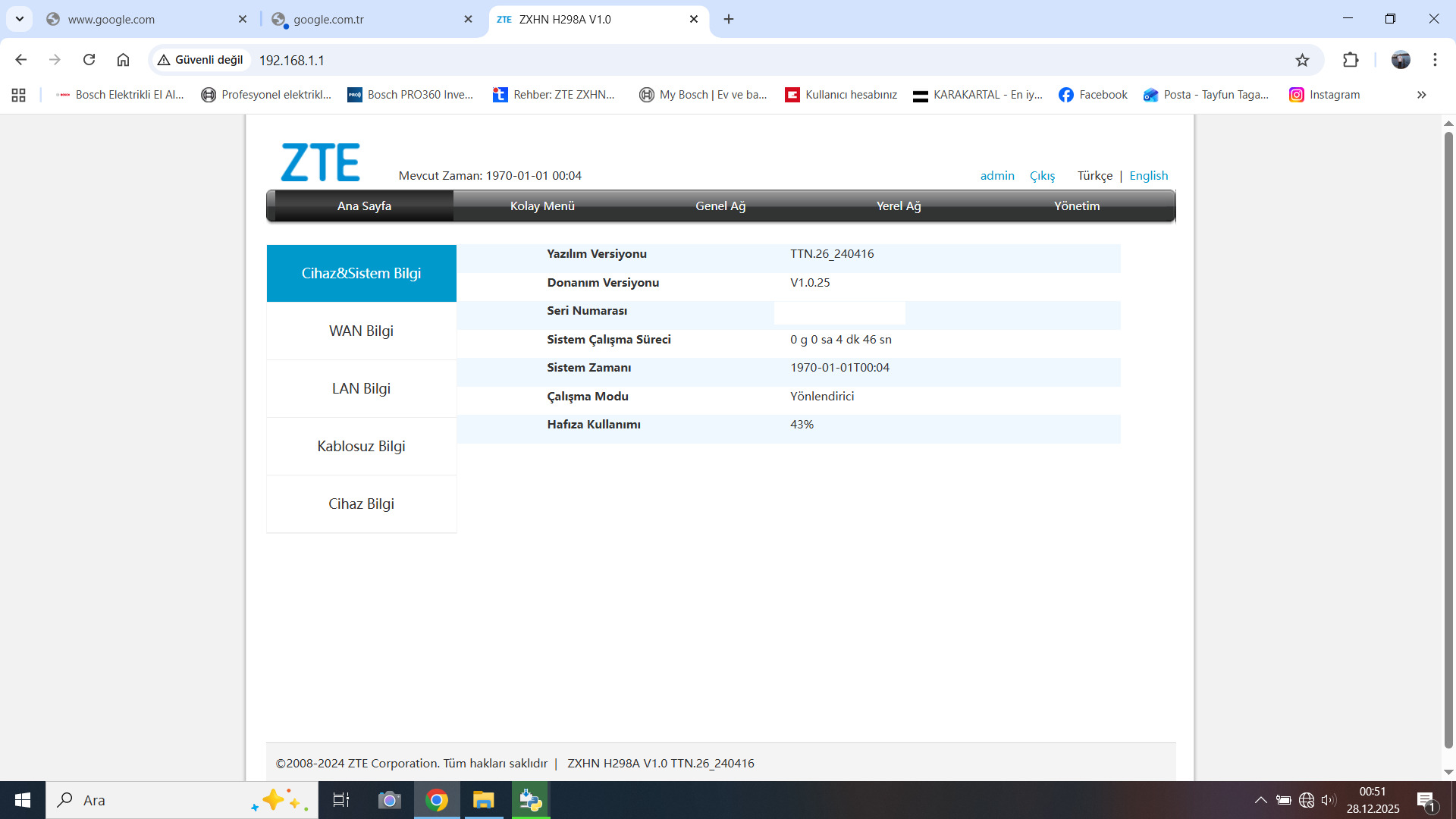Select Cihaz&Sistem Bilgi in the sidebar
The height and width of the screenshot is (819, 1456).
(362, 273)
